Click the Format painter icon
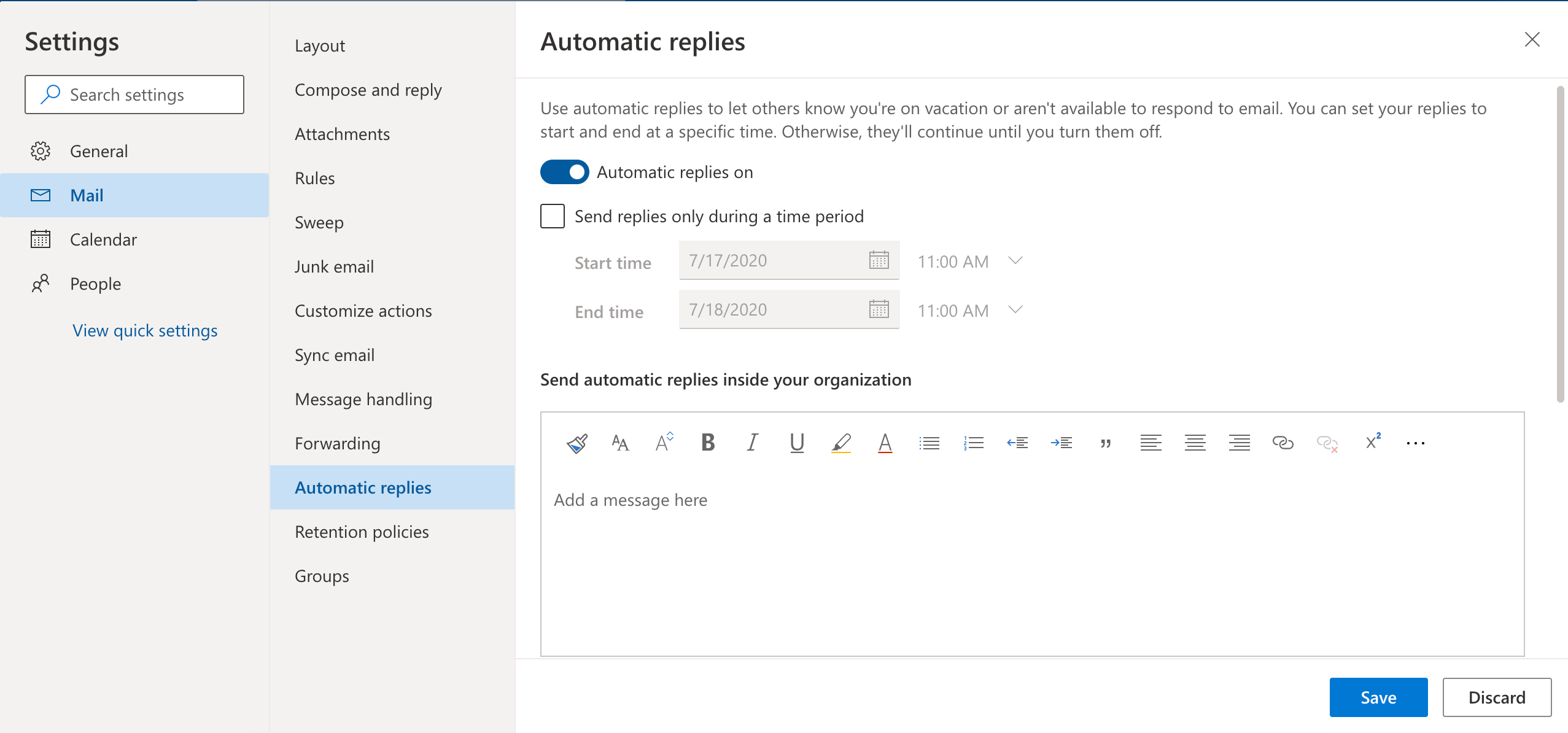The height and width of the screenshot is (733, 1568). point(576,443)
